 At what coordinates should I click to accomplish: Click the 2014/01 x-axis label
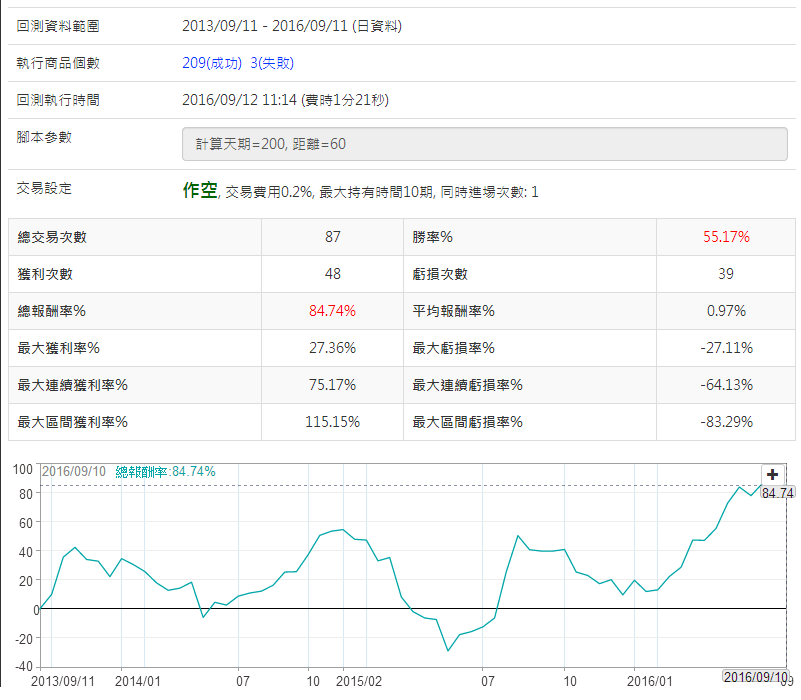[137, 680]
